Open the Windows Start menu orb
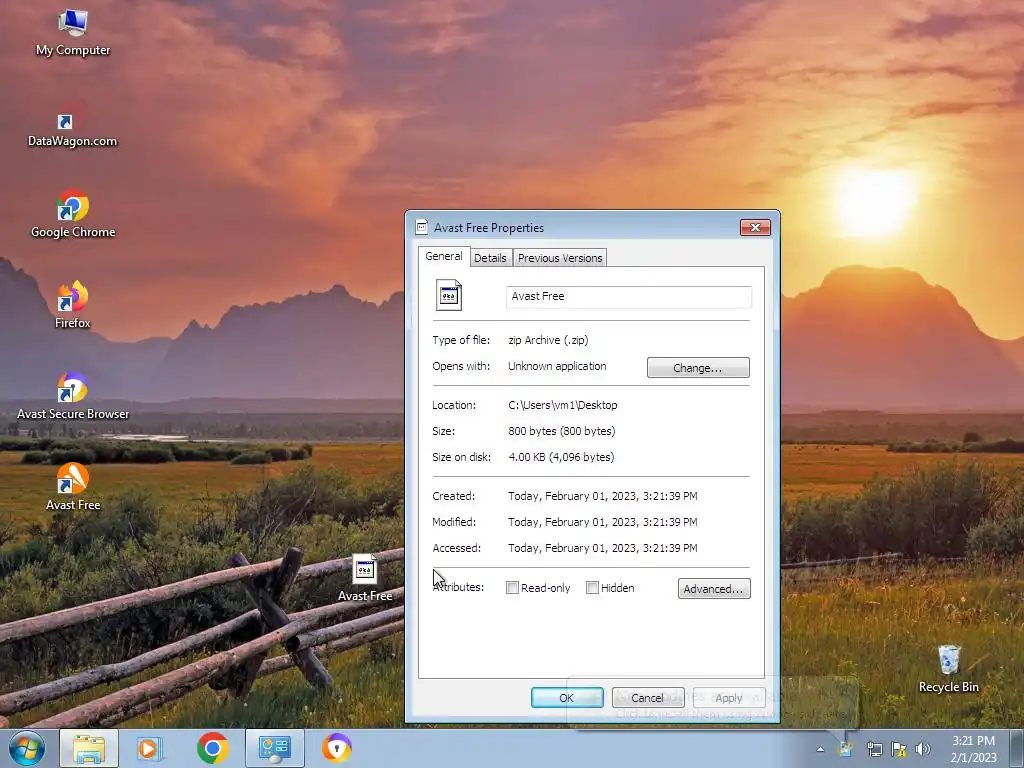The height and width of the screenshot is (768, 1024). 26,748
